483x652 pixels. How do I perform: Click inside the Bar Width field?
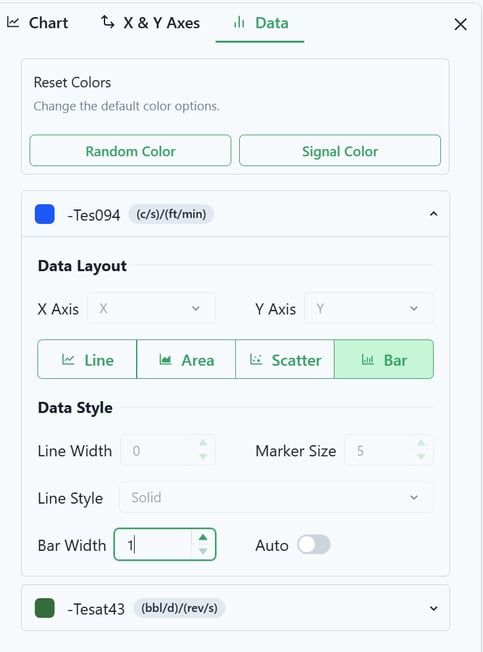point(153,545)
